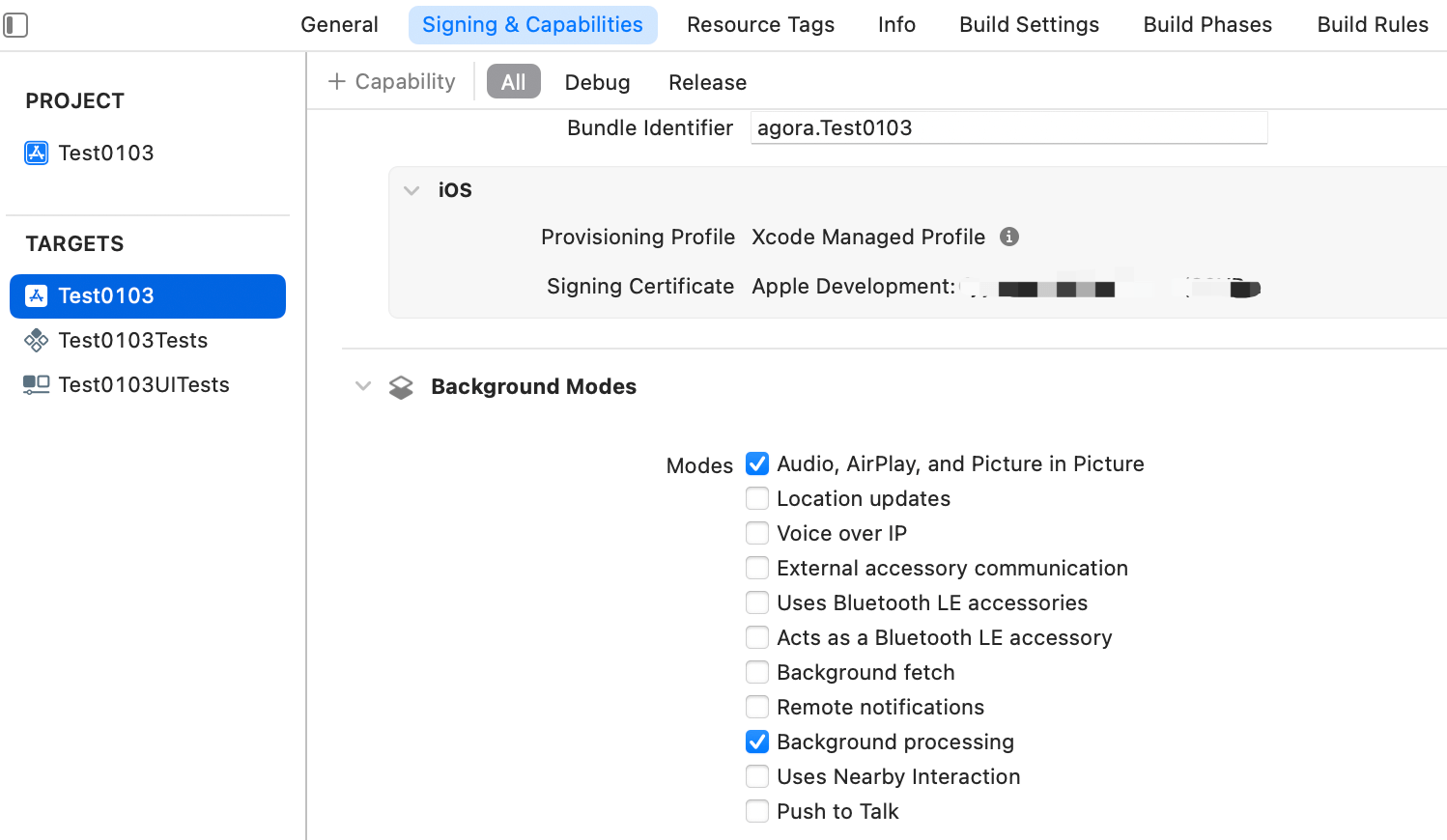The image size is (1447, 840).
Task: Enable Background fetch mode
Action: click(x=757, y=672)
